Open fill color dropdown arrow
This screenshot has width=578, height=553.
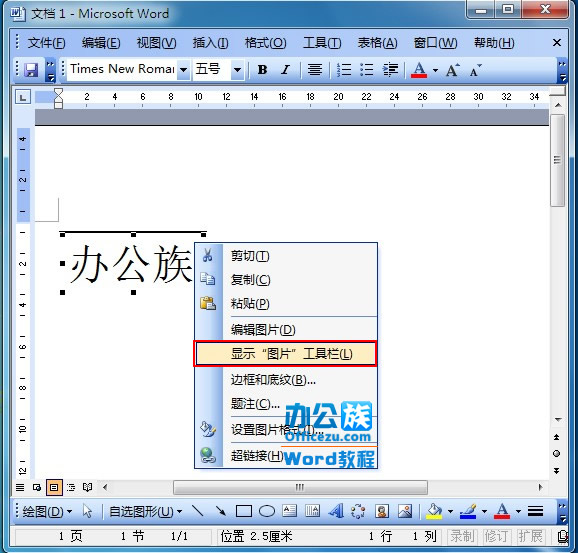450,511
